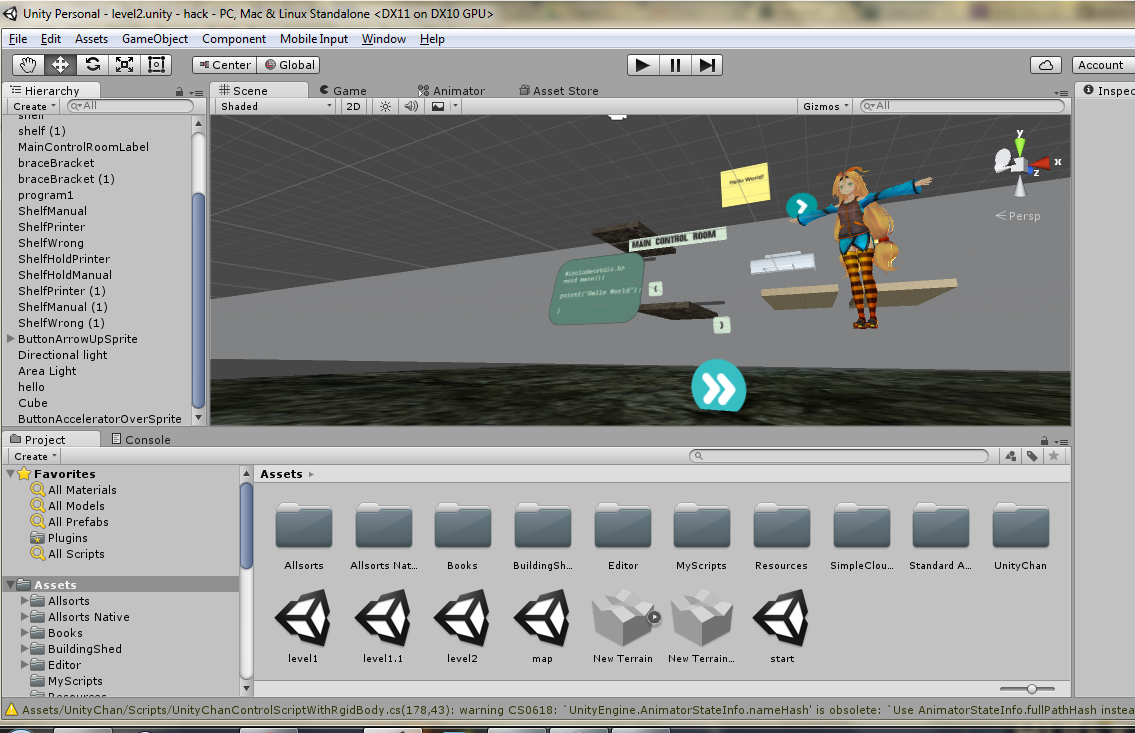The width and height of the screenshot is (1135, 733).
Task: Open the Component menu
Action: pos(234,39)
